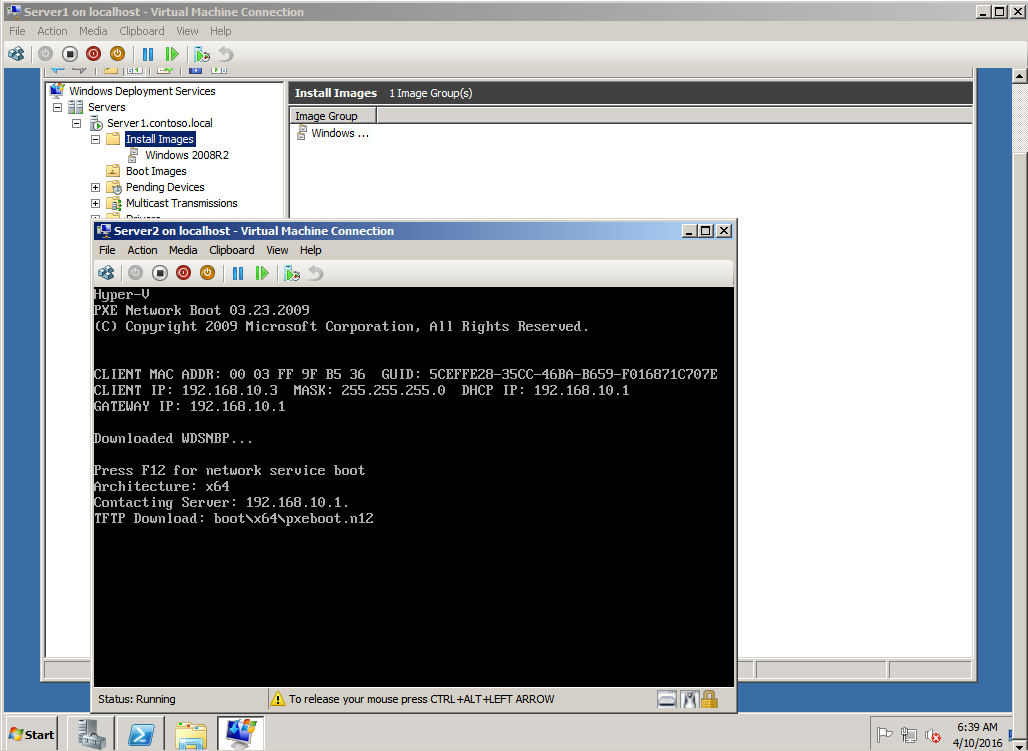Open Clipboard menu in Server2 window
This screenshot has width=1028, height=751.
pos(231,250)
